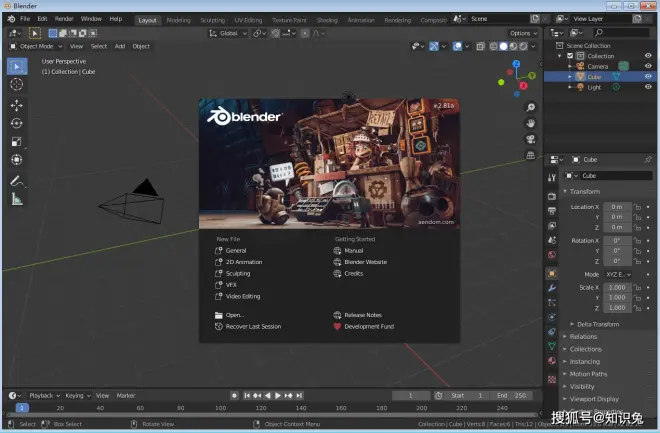
Task: Open the Texture properties tab
Action: point(552,380)
